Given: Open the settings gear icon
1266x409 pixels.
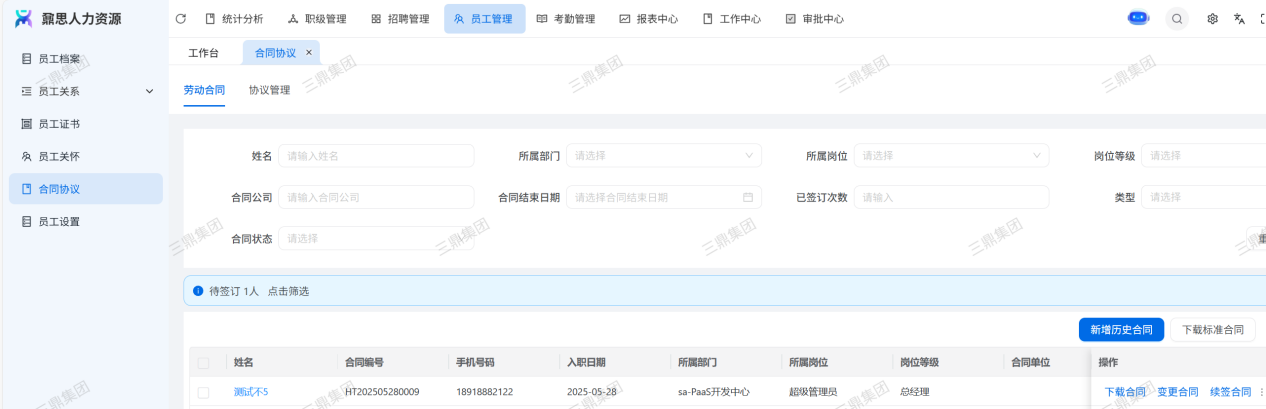Looking at the screenshot, I should point(1212,19).
